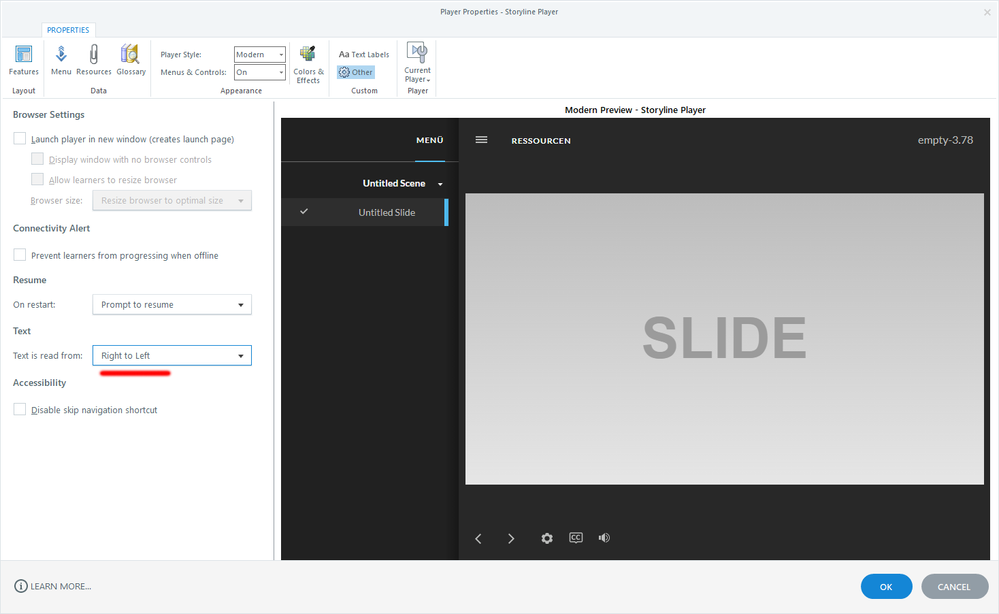Screen dimensions: 999x614
Task: Select the MENÜ tab in preview
Action: (x=429, y=141)
